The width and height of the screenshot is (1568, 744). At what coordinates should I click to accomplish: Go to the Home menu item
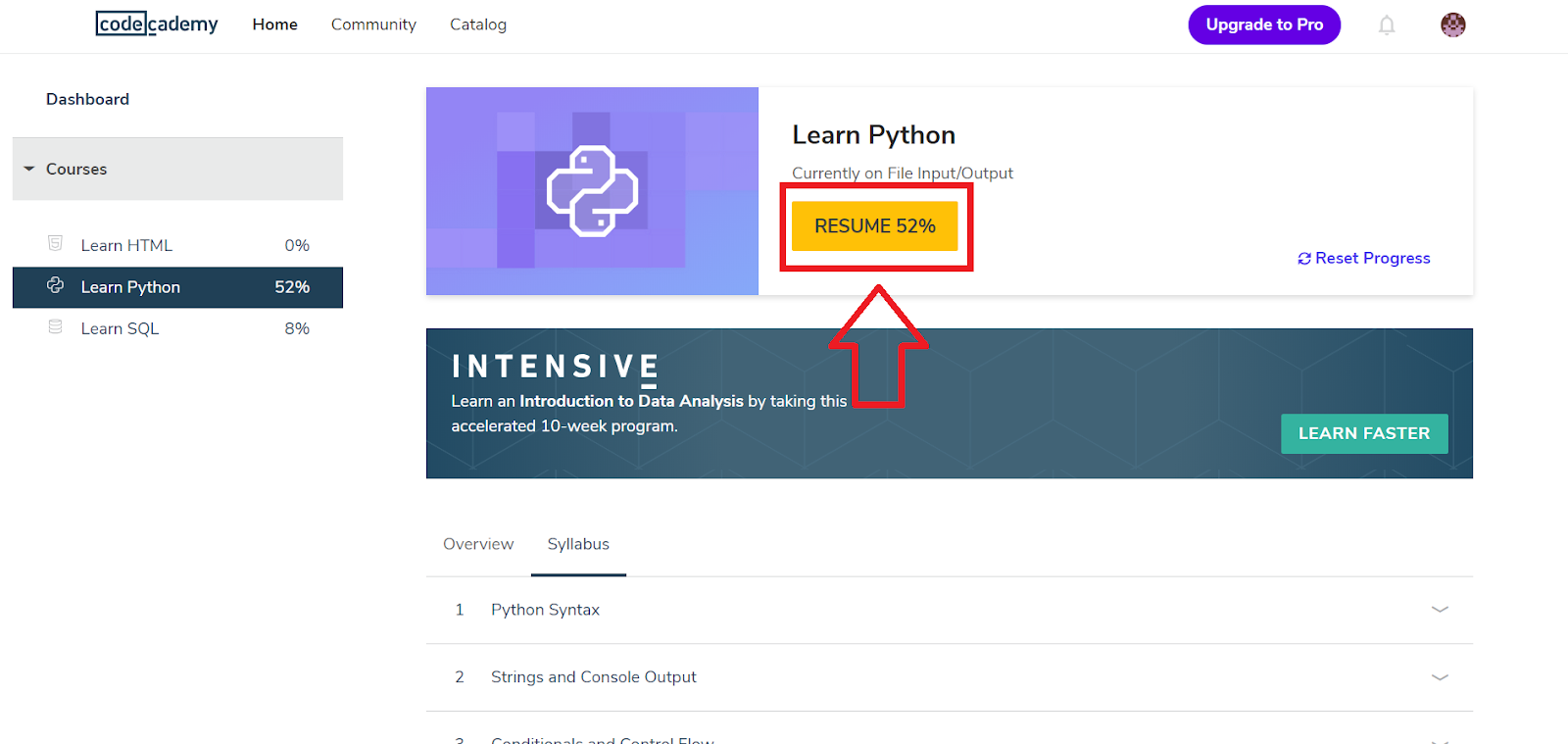point(274,25)
